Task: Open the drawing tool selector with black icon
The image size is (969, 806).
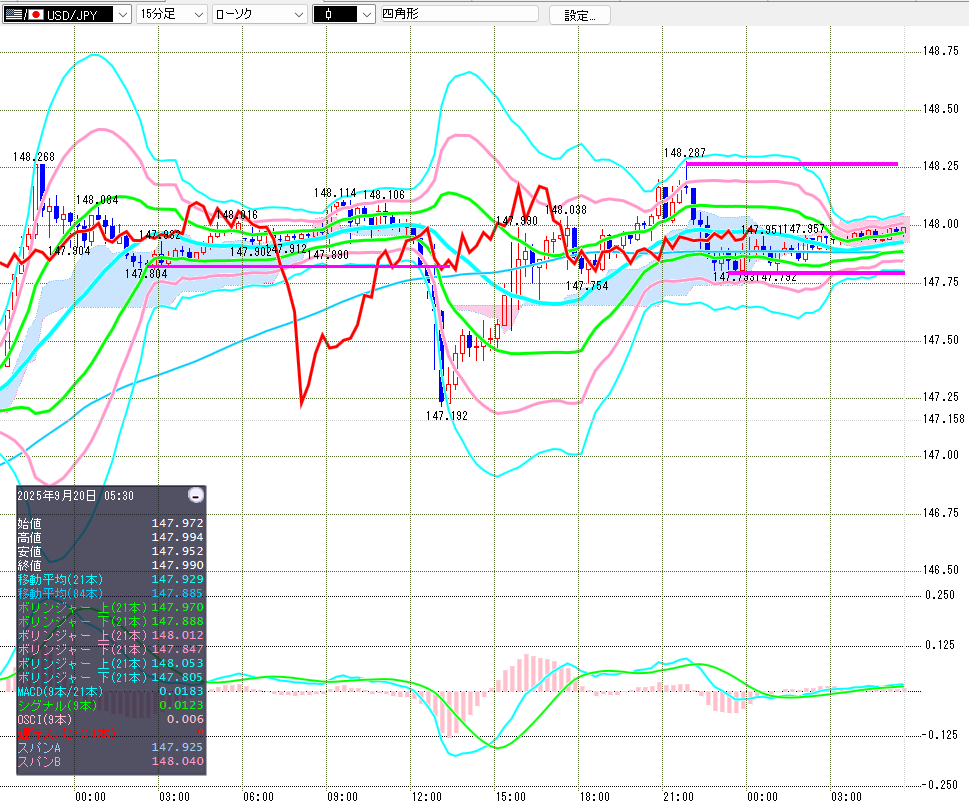Action: pyautogui.click(x=343, y=14)
